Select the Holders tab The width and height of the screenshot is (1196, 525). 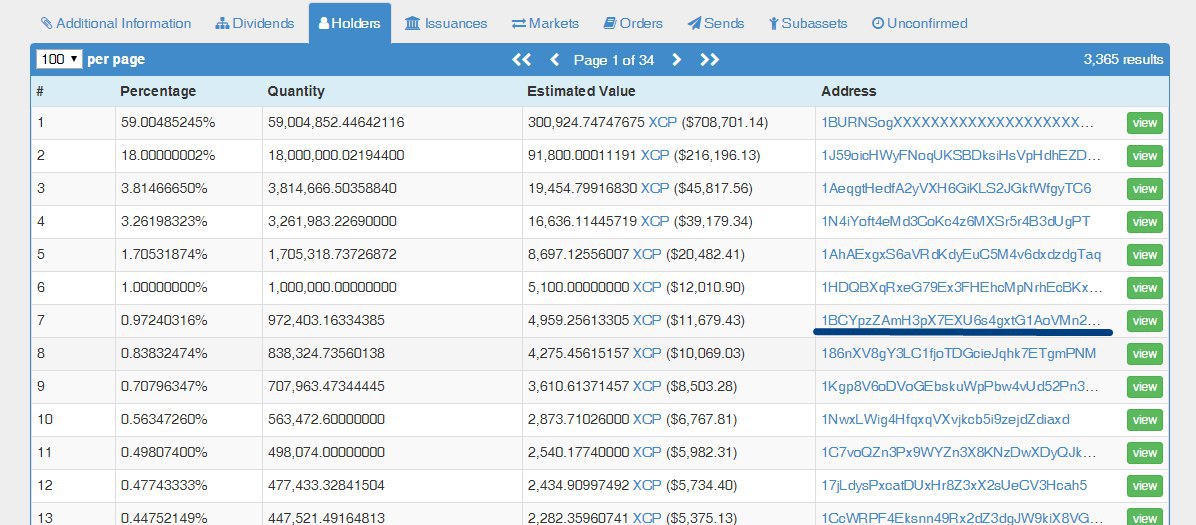(349, 23)
